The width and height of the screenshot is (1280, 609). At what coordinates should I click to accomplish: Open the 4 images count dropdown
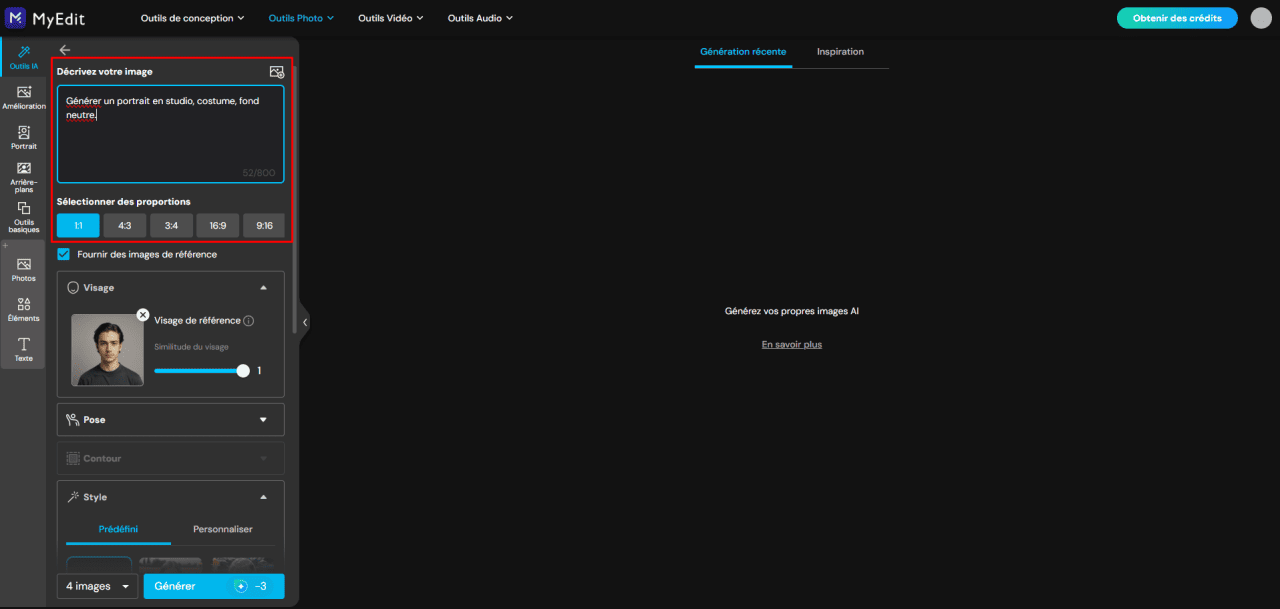[97, 586]
